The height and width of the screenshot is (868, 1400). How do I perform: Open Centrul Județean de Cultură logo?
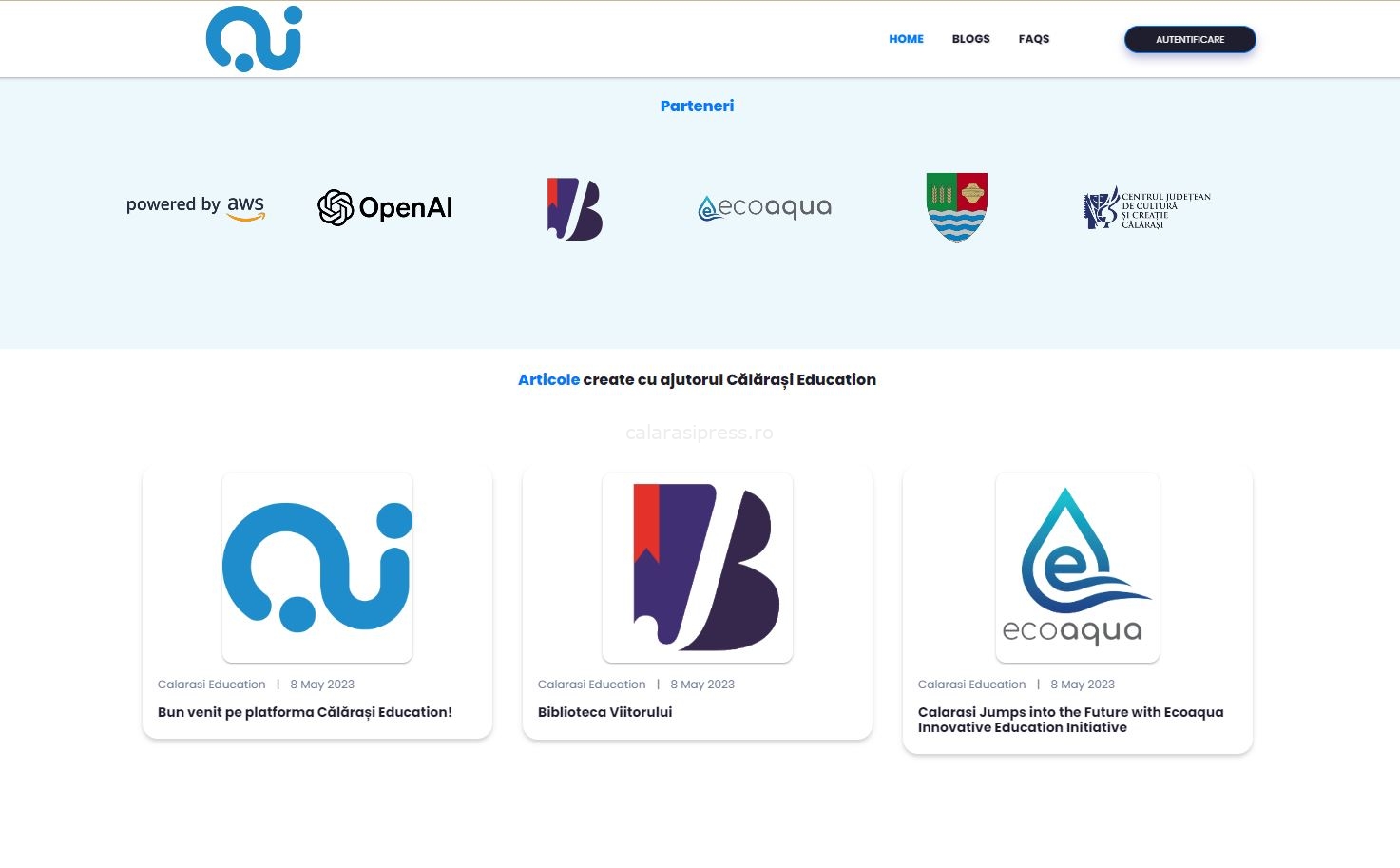pyautogui.click(x=1147, y=208)
